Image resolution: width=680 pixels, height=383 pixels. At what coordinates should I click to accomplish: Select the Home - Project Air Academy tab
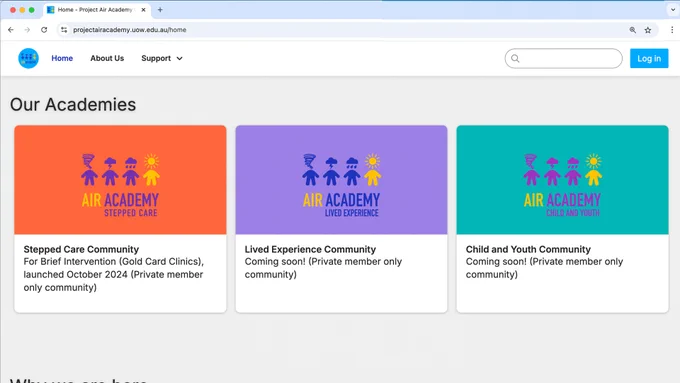[x=96, y=10]
